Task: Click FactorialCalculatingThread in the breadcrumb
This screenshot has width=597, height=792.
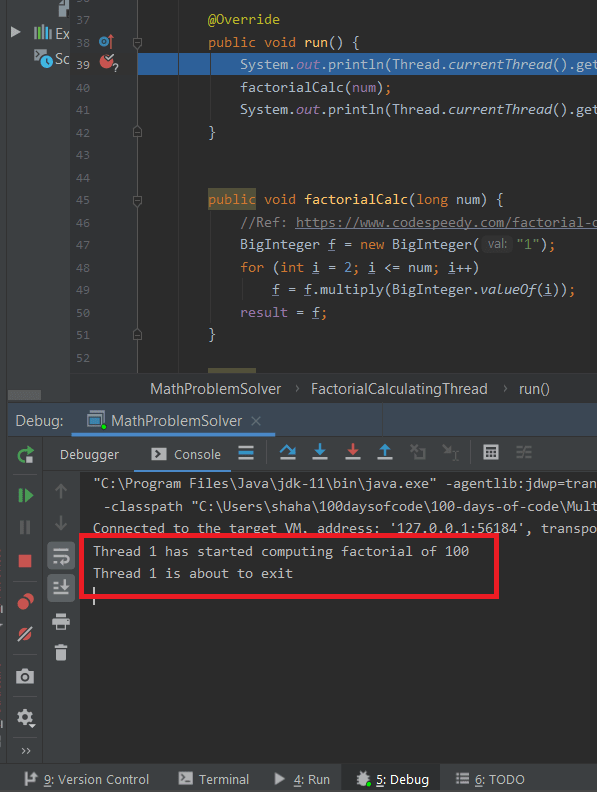Action: click(399, 389)
